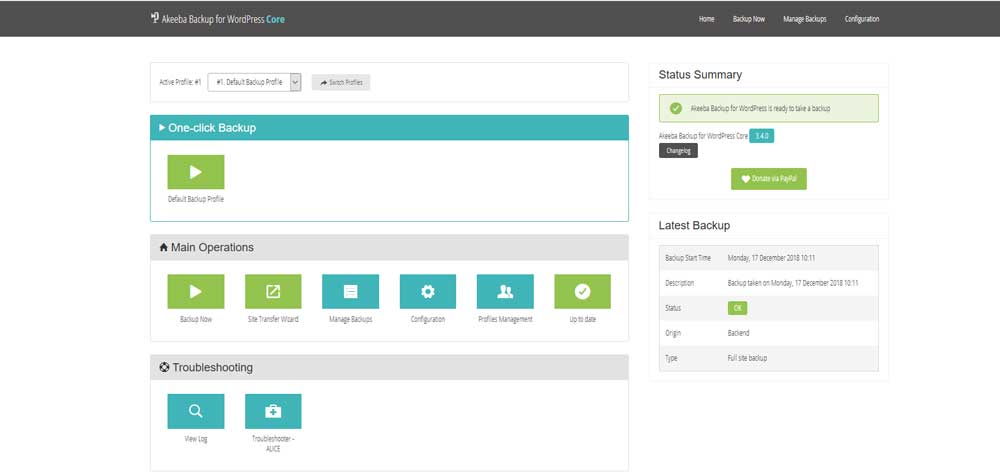This screenshot has height=473, width=1000.
Task: Click the Profiles Management label
Action: 505,319
